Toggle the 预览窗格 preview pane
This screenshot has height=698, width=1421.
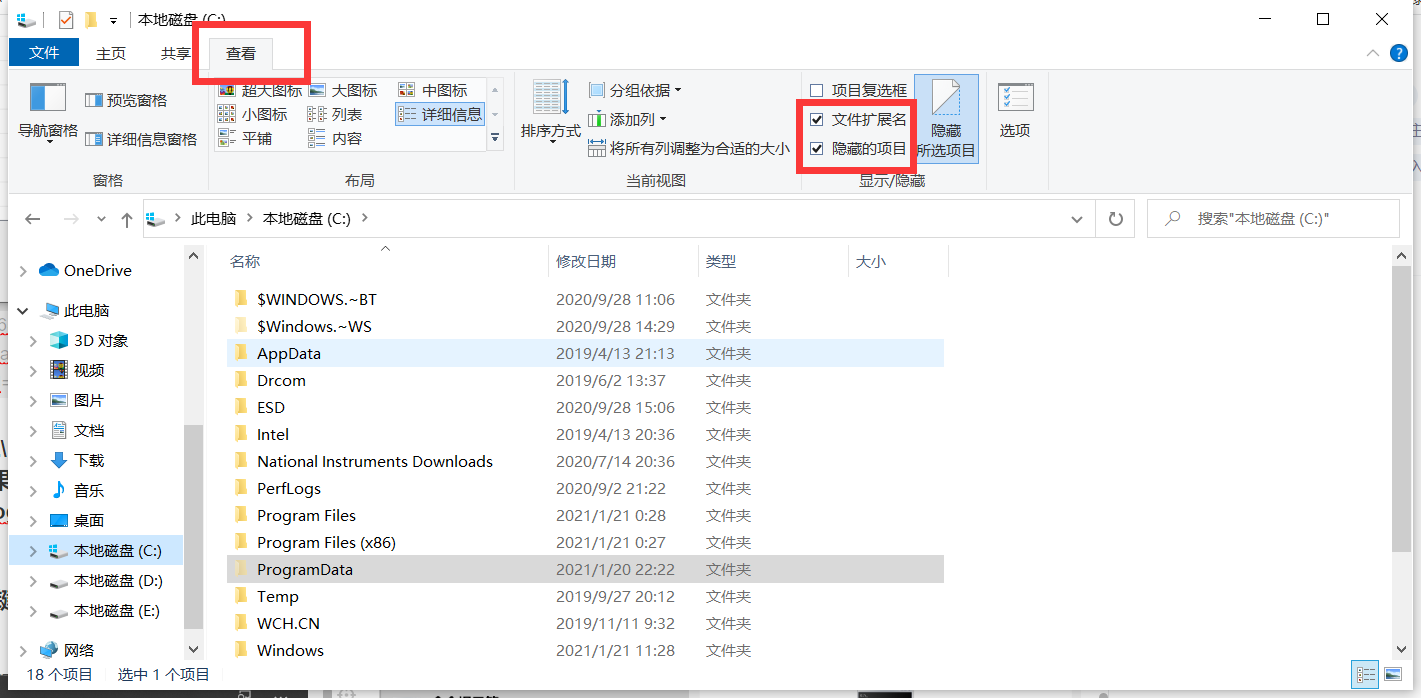click(x=126, y=100)
